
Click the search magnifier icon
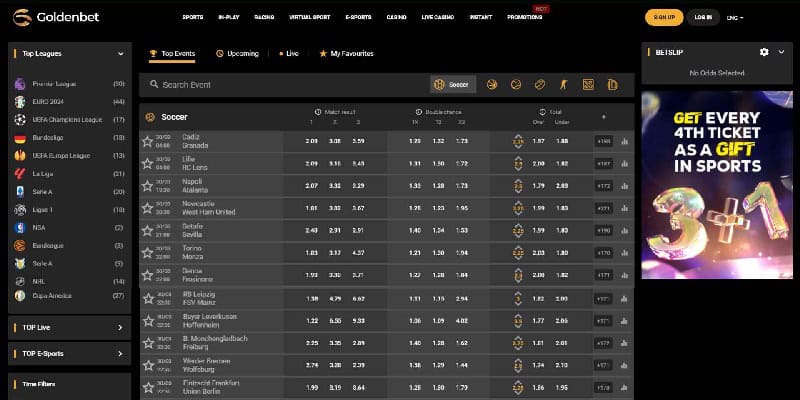(154, 84)
